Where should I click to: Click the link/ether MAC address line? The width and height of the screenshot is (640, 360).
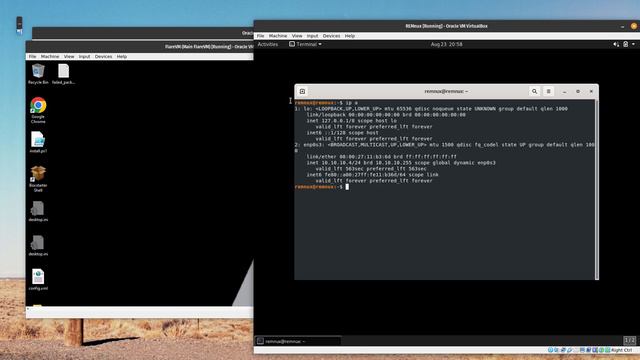coord(382,156)
